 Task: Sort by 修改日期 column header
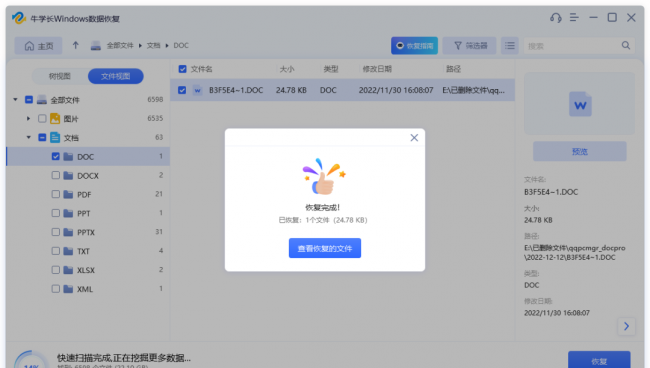click(x=377, y=69)
